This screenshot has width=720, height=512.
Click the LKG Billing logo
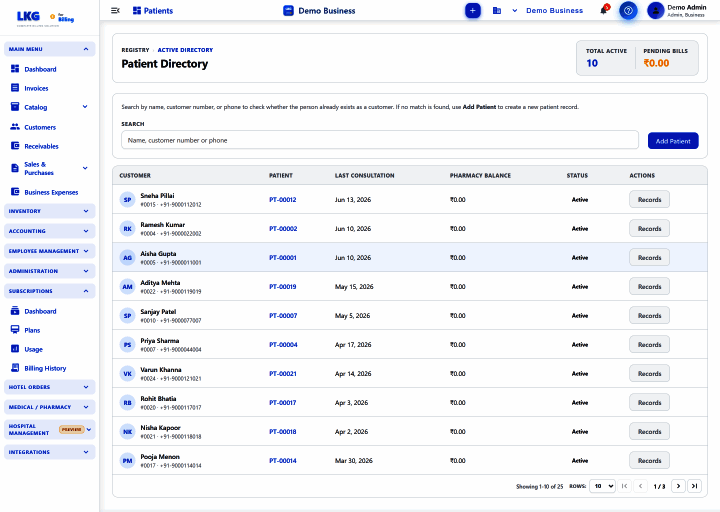(x=45, y=17)
